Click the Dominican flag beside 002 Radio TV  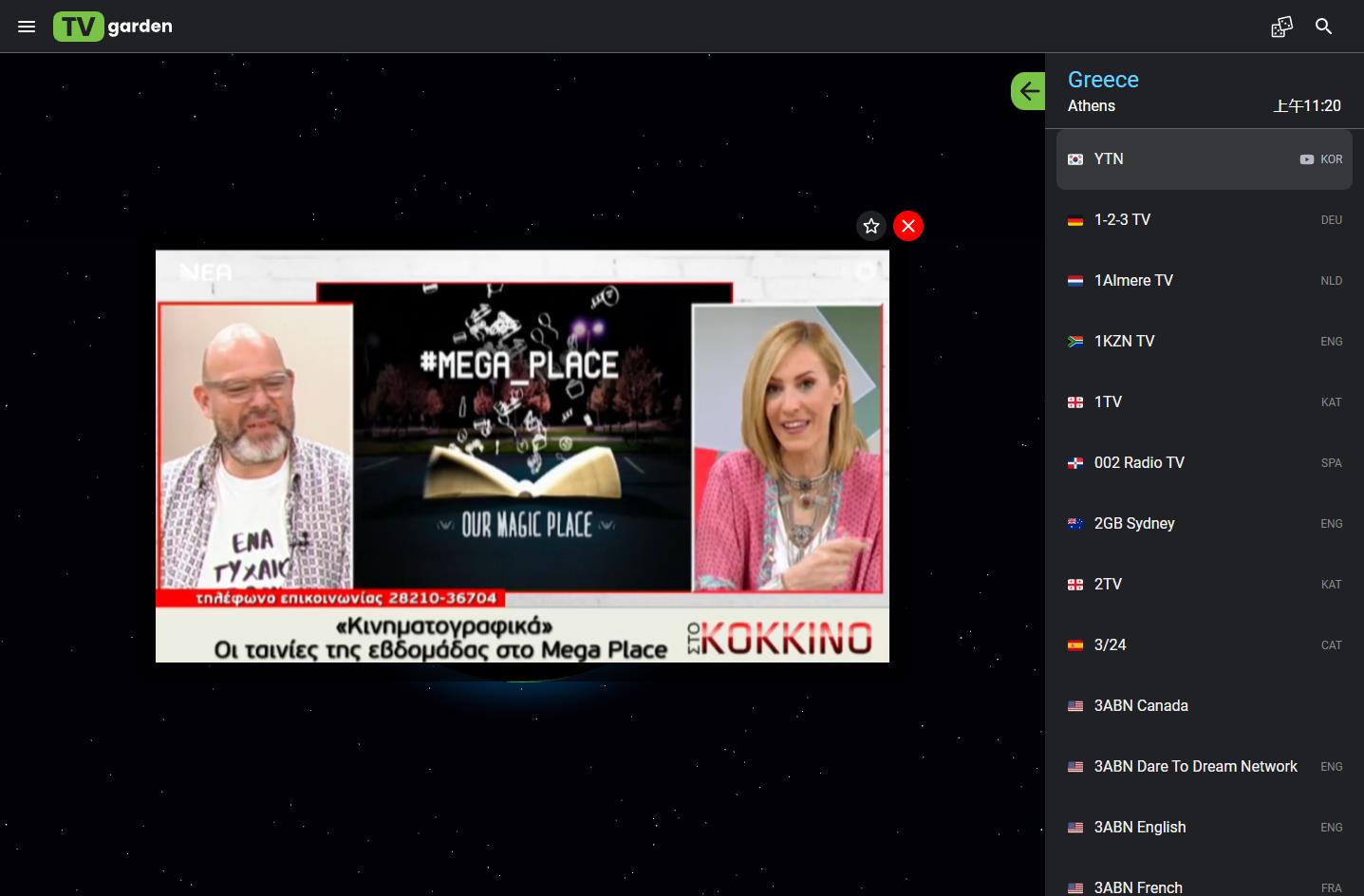1075,463
